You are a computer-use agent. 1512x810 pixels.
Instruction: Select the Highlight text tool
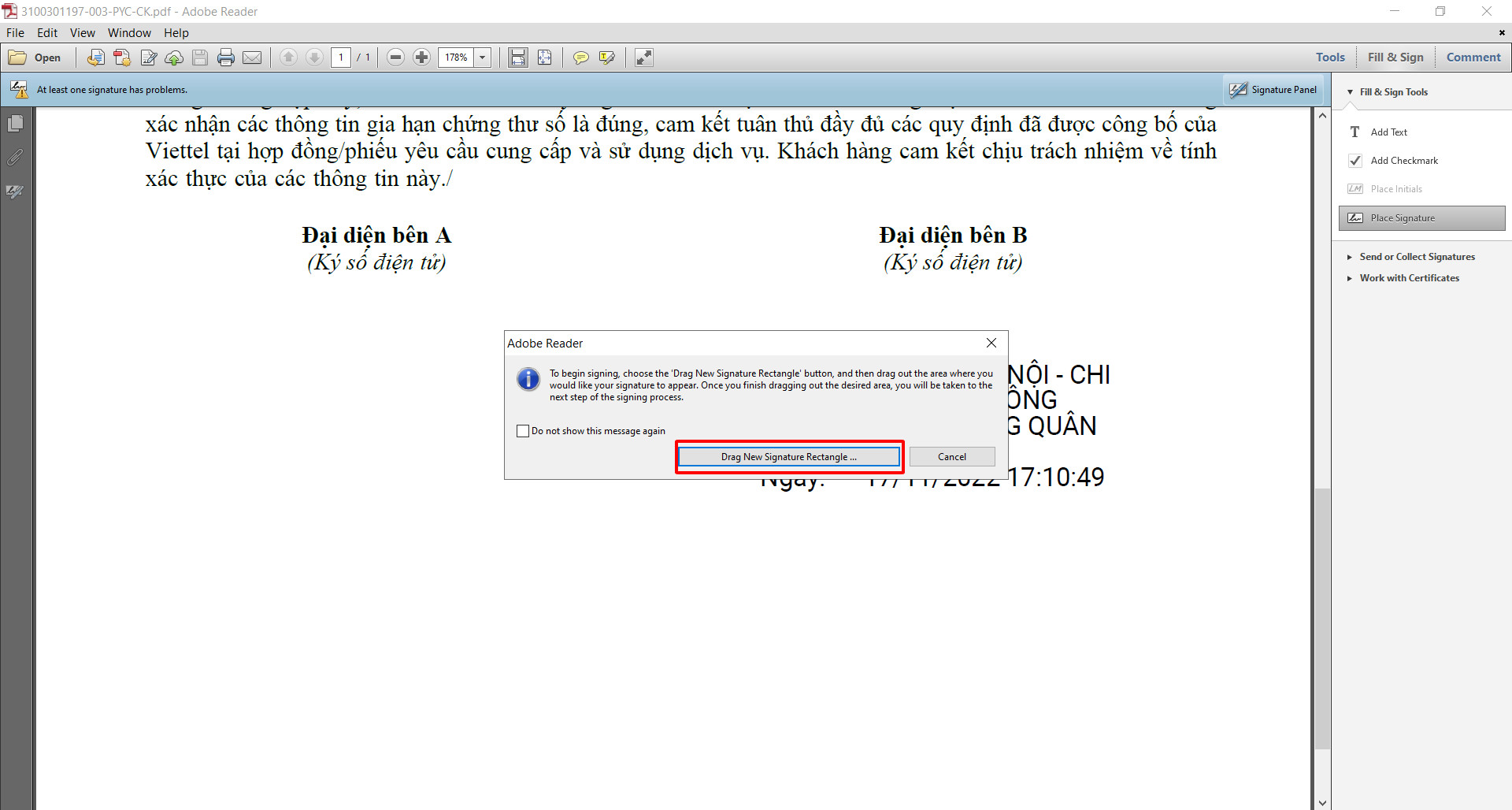[x=606, y=58]
